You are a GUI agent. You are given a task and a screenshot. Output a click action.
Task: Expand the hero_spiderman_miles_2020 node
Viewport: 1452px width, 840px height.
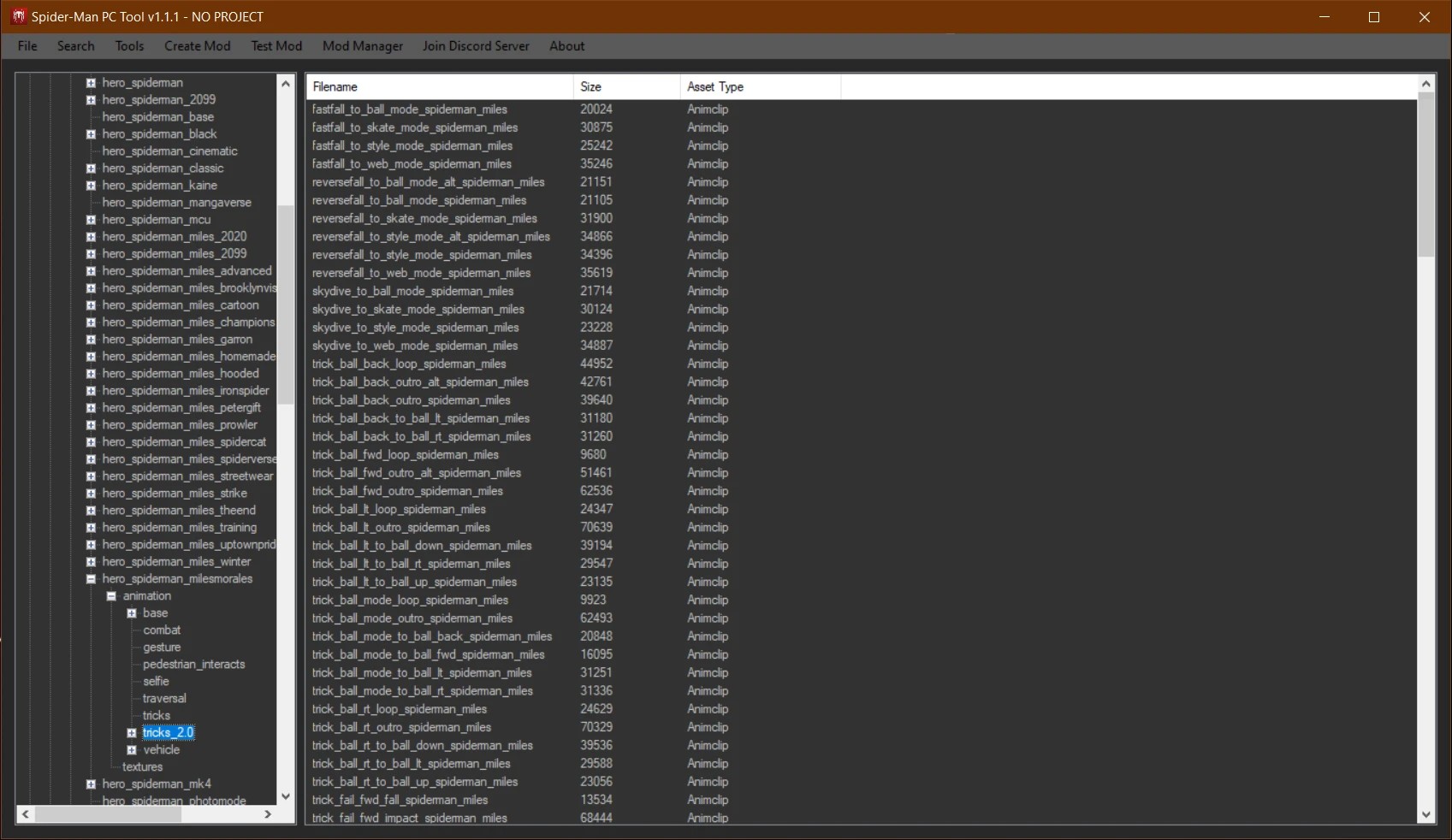tap(91, 237)
